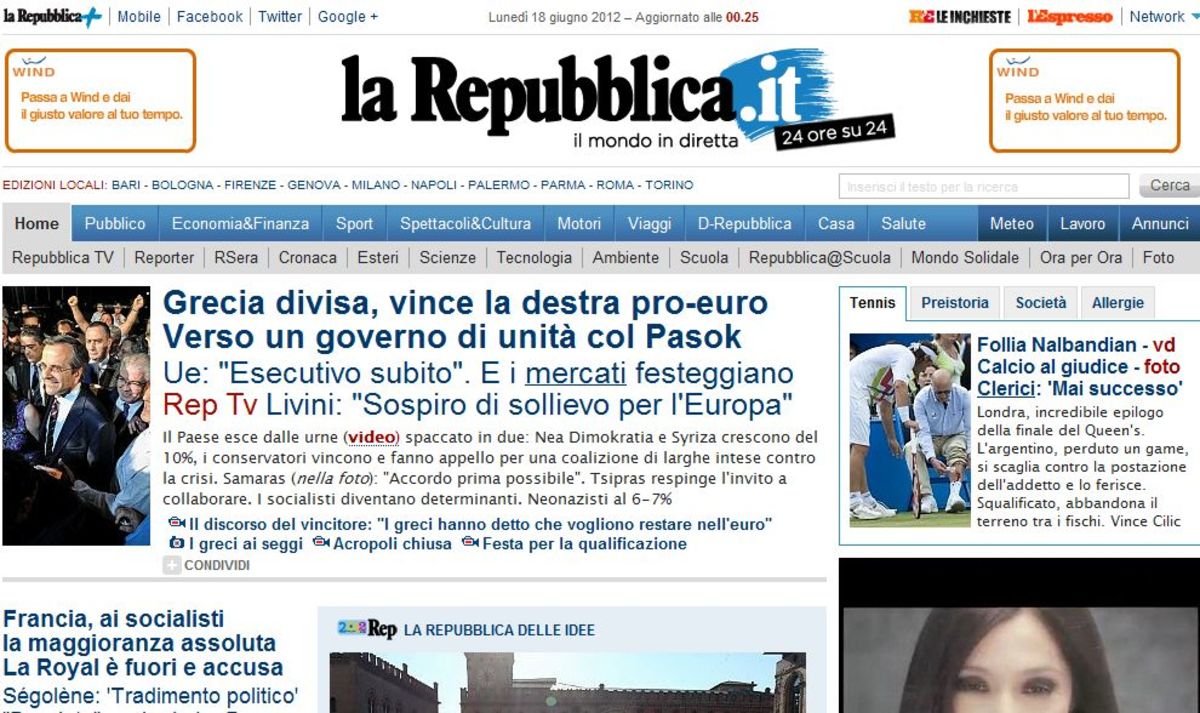Open the Google + link in top bar
This screenshot has height=713, width=1200.
[348, 17]
